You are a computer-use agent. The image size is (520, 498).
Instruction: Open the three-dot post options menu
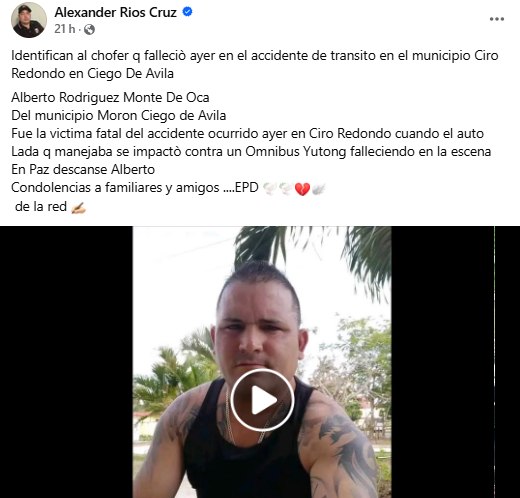[497, 19]
